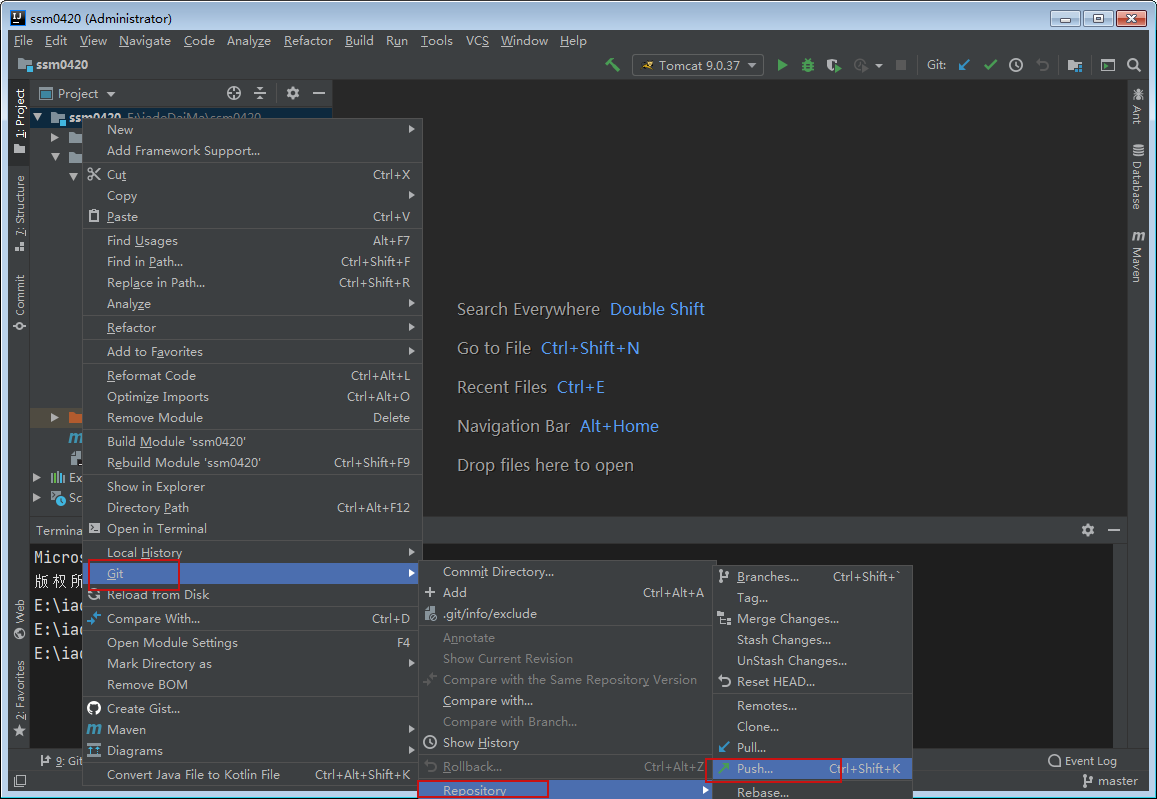
Task: Open the Database tool window
Action: (x=1137, y=177)
